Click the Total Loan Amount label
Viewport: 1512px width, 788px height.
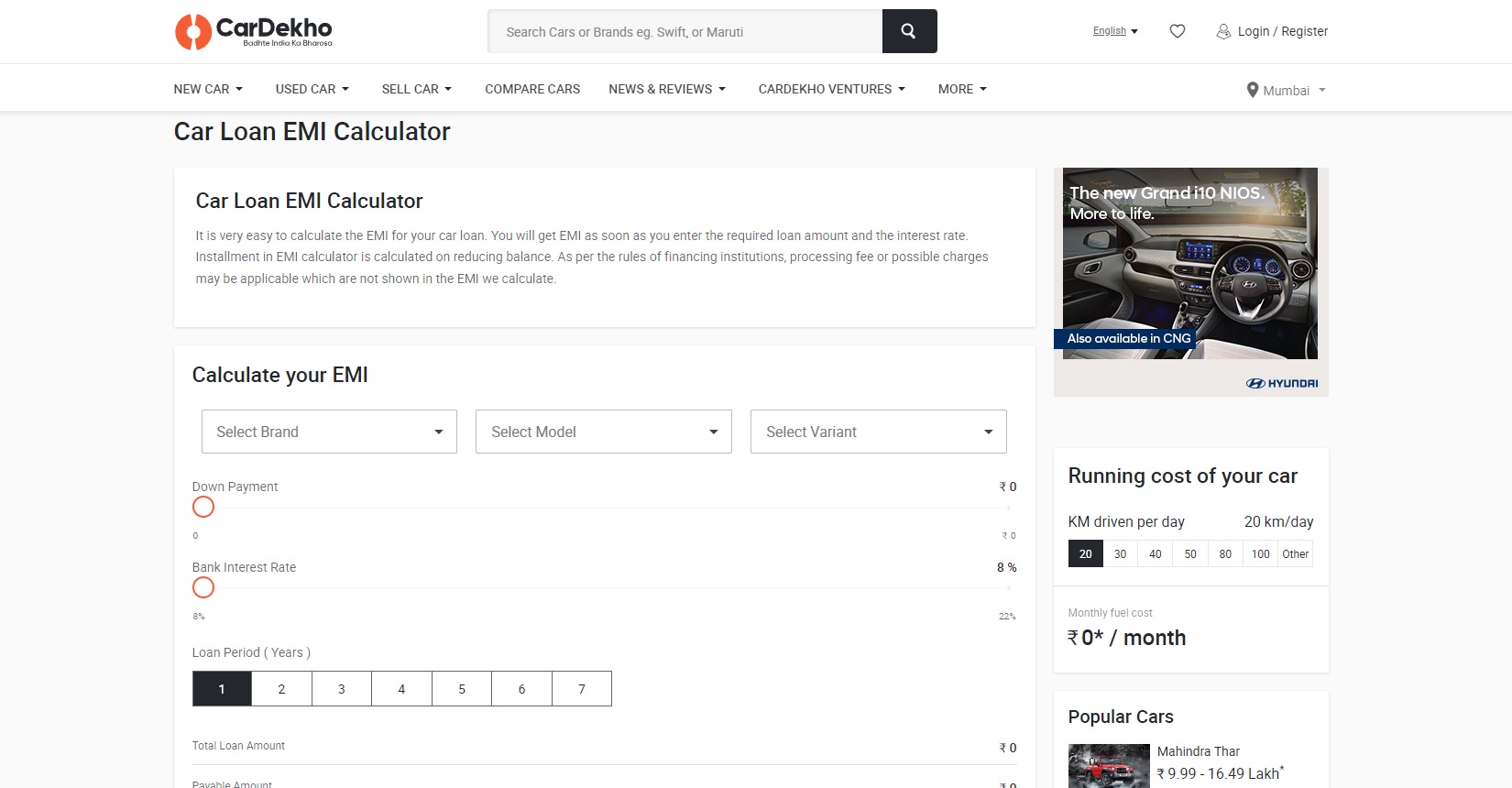click(238, 746)
